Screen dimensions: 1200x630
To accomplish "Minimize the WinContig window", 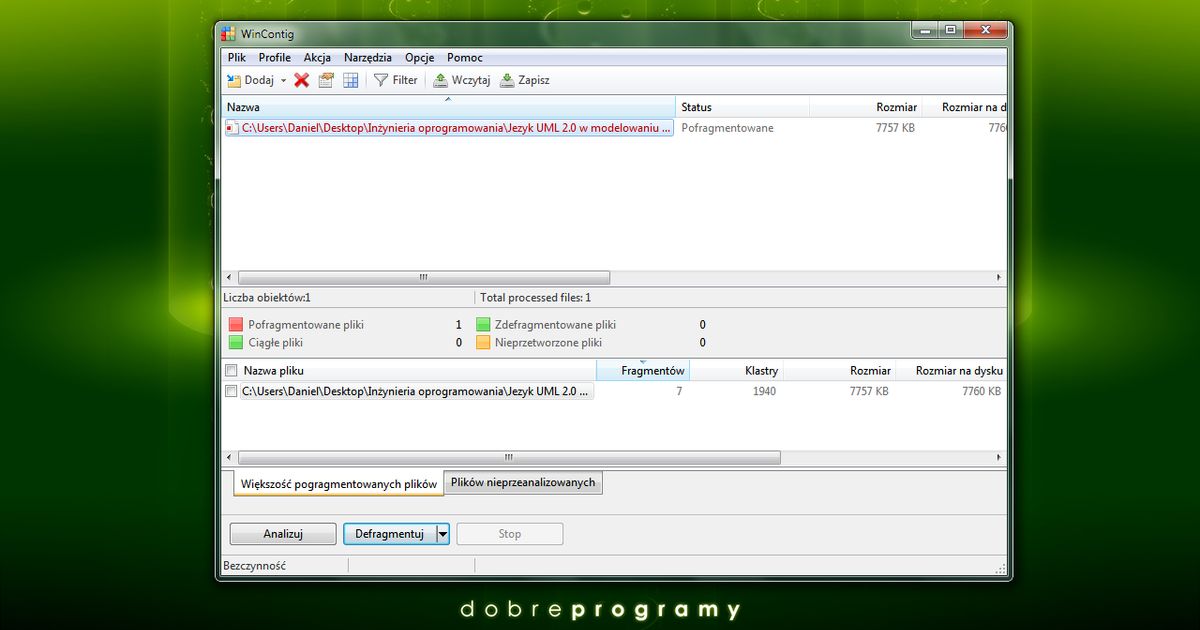I will pos(924,31).
